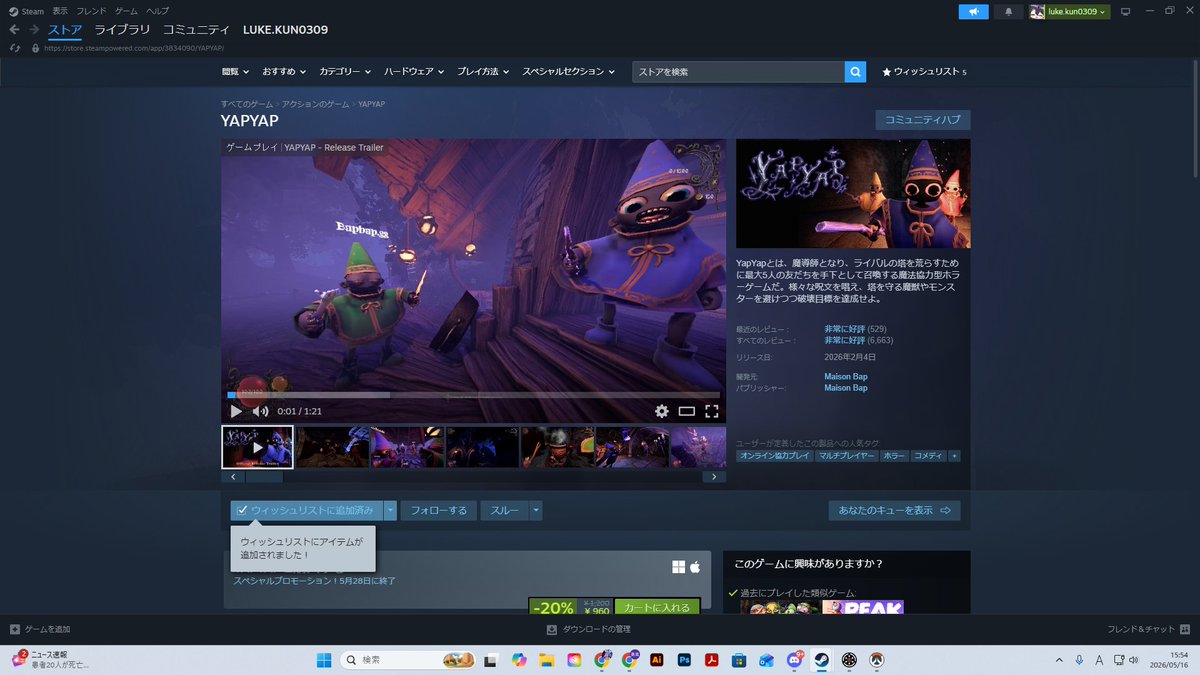Play the YAPYAP release trailer
Viewport: 1200px width, 675px height.
tap(236, 411)
